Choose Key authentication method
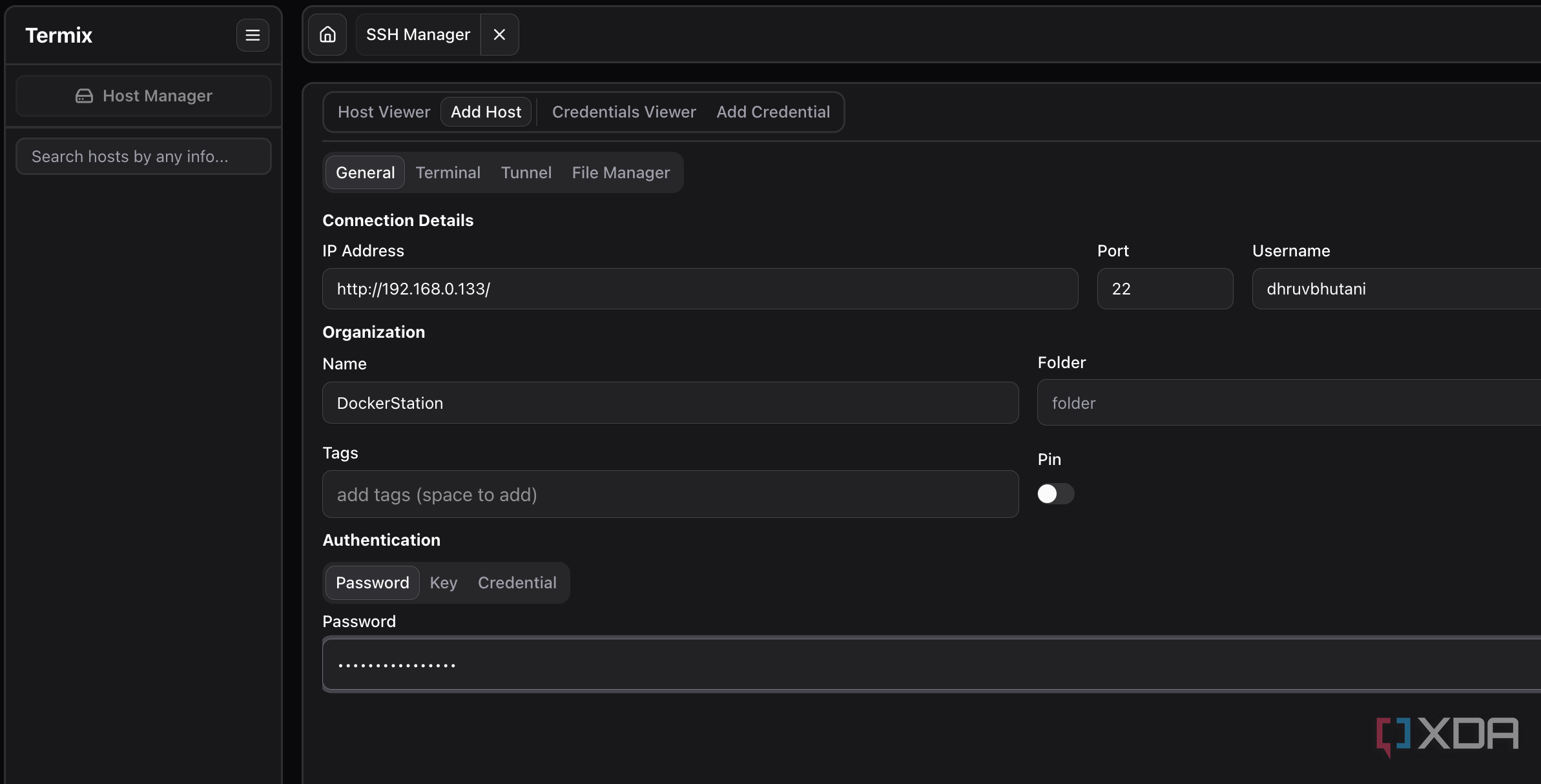 pyautogui.click(x=443, y=583)
